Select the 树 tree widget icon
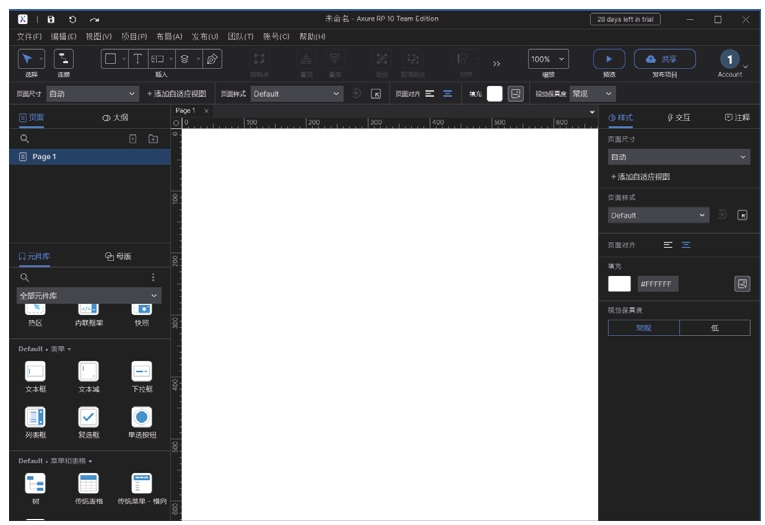 [x=35, y=483]
